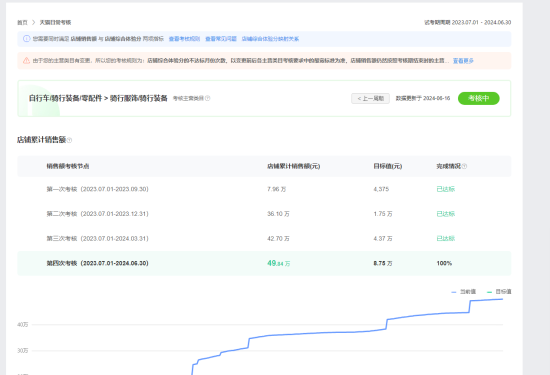Click the 100% completion value
550x375 pixels.
(444, 263)
